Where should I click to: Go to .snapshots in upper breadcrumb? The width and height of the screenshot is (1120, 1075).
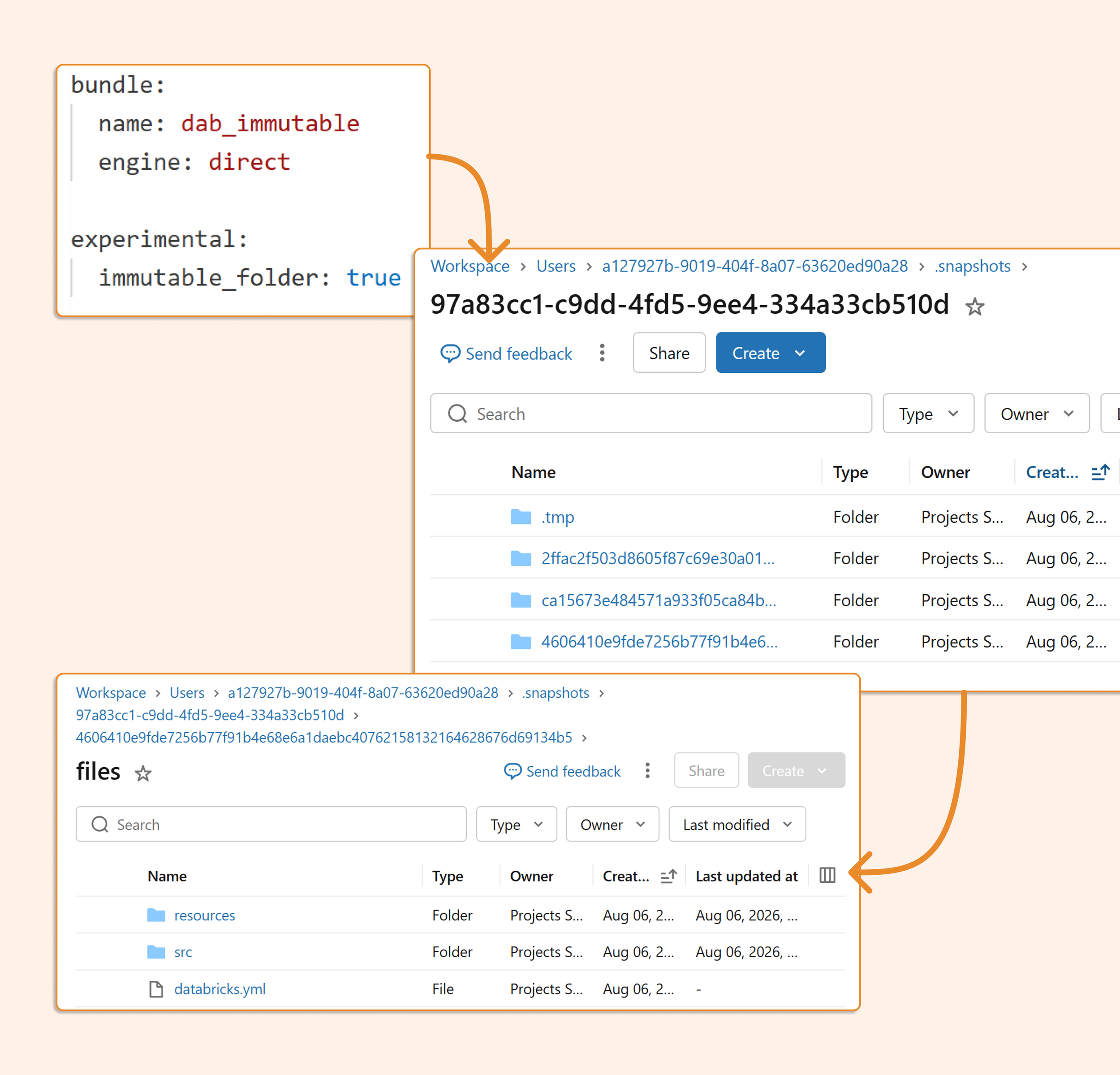coord(973,266)
